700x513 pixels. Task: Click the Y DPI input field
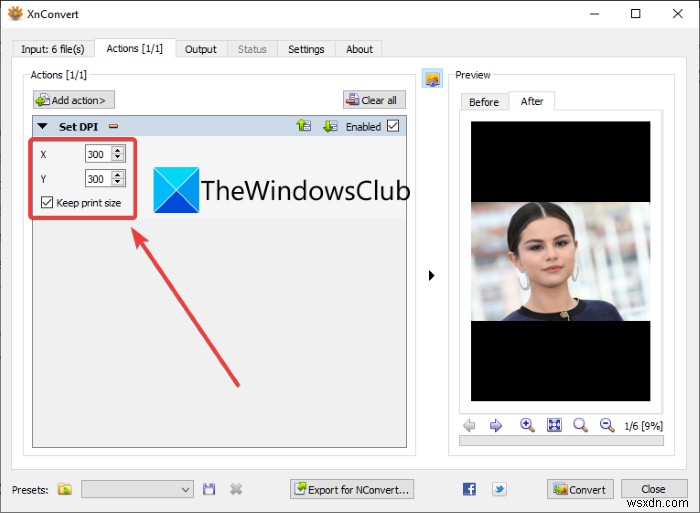[x=99, y=179]
